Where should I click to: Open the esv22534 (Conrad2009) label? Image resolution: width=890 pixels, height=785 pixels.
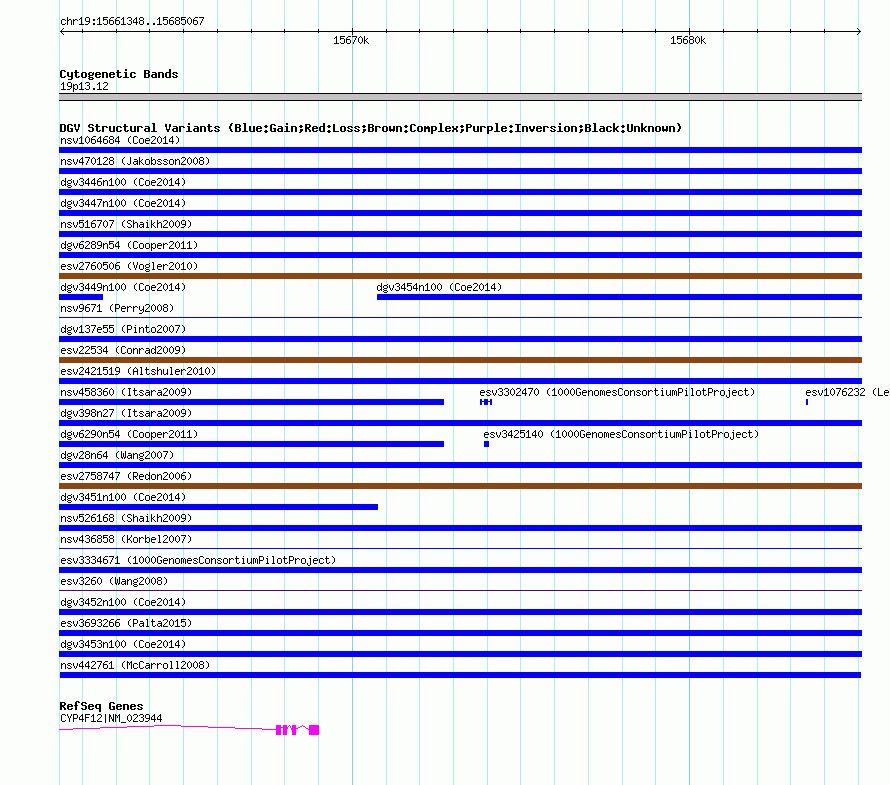pyautogui.click(x=123, y=350)
